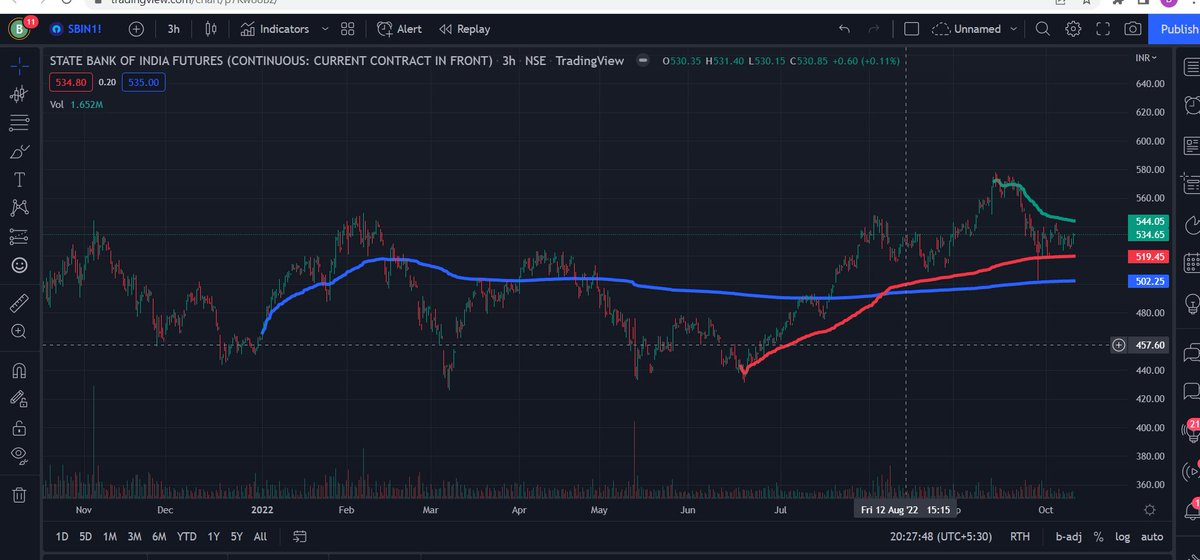Select the crosshair cursor tool
Viewport: 1200px width, 560px height.
tap(19, 65)
